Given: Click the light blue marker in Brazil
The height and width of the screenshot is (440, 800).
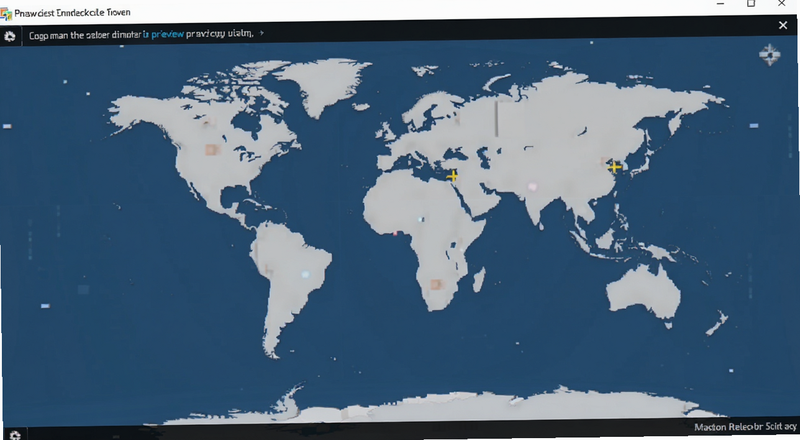Looking at the screenshot, I should coord(305,275).
